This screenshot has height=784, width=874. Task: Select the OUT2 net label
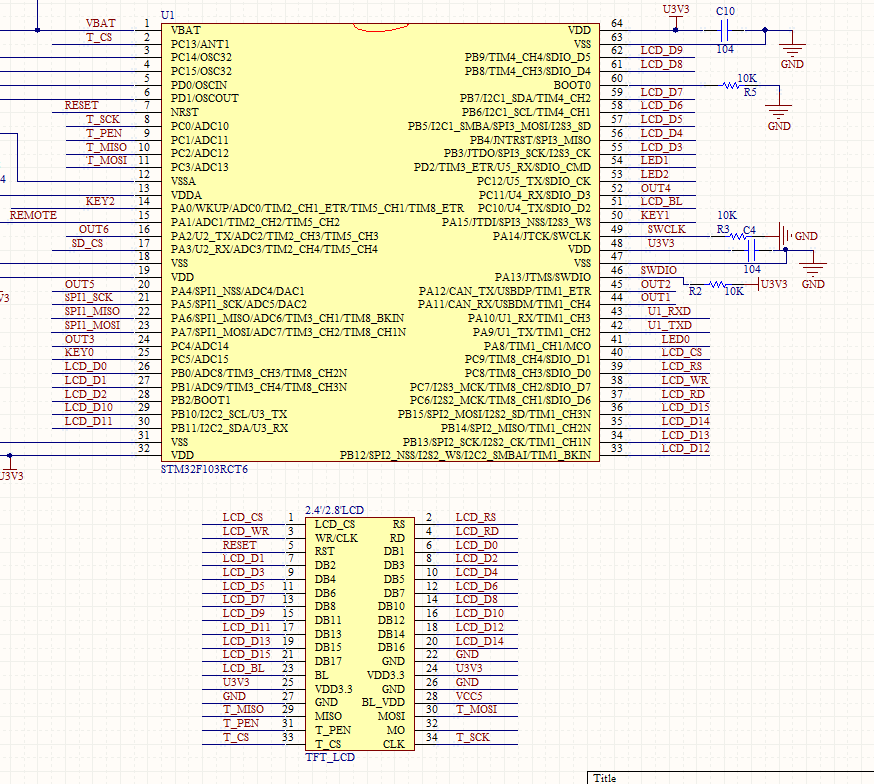pos(656,284)
